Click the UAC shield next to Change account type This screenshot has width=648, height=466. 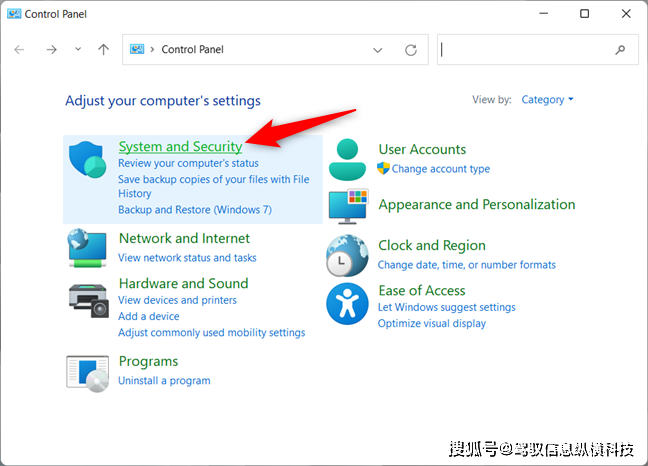point(383,168)
